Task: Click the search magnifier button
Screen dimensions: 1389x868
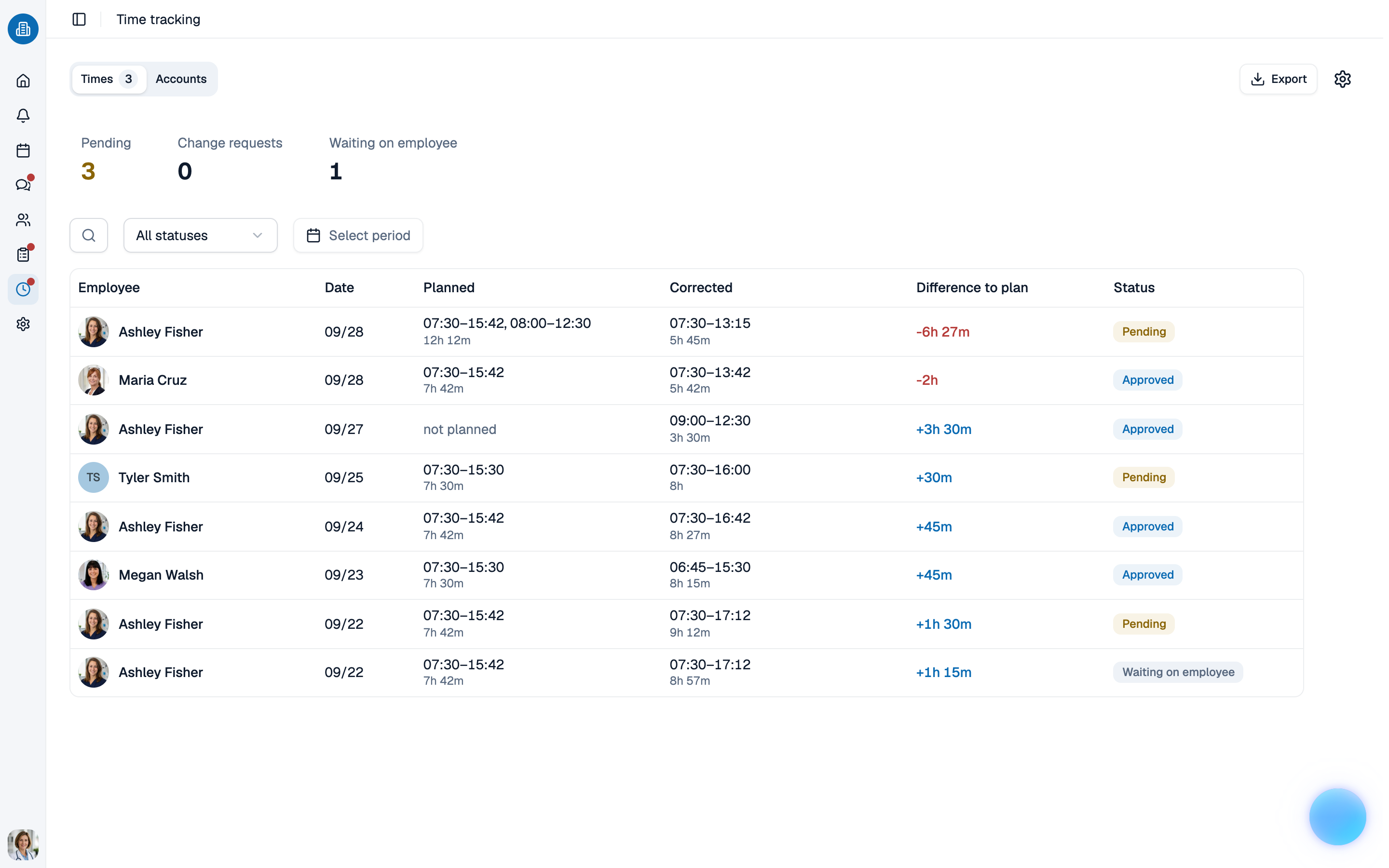Action: [x=89, y=235]
